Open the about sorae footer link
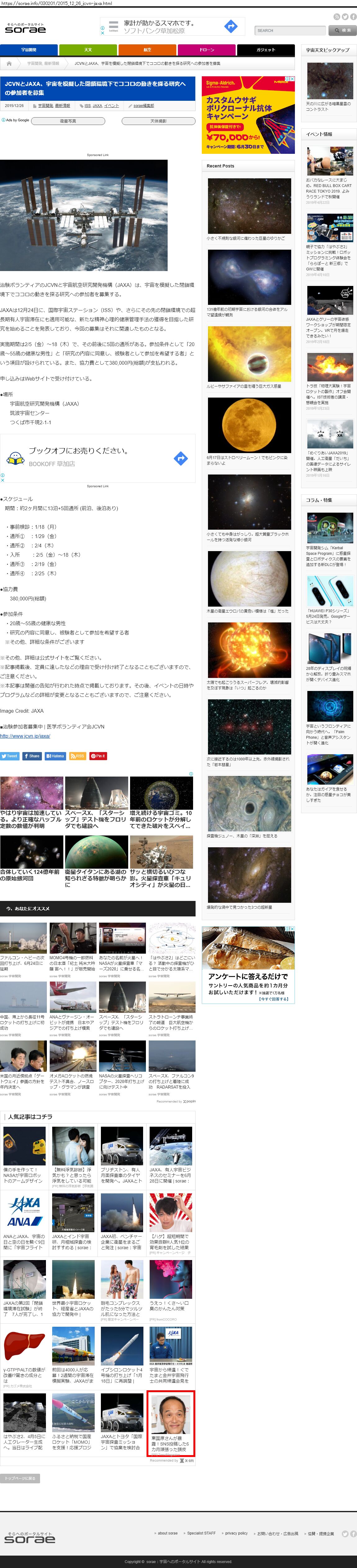 pyautogui.click(x=168, y=1533)
